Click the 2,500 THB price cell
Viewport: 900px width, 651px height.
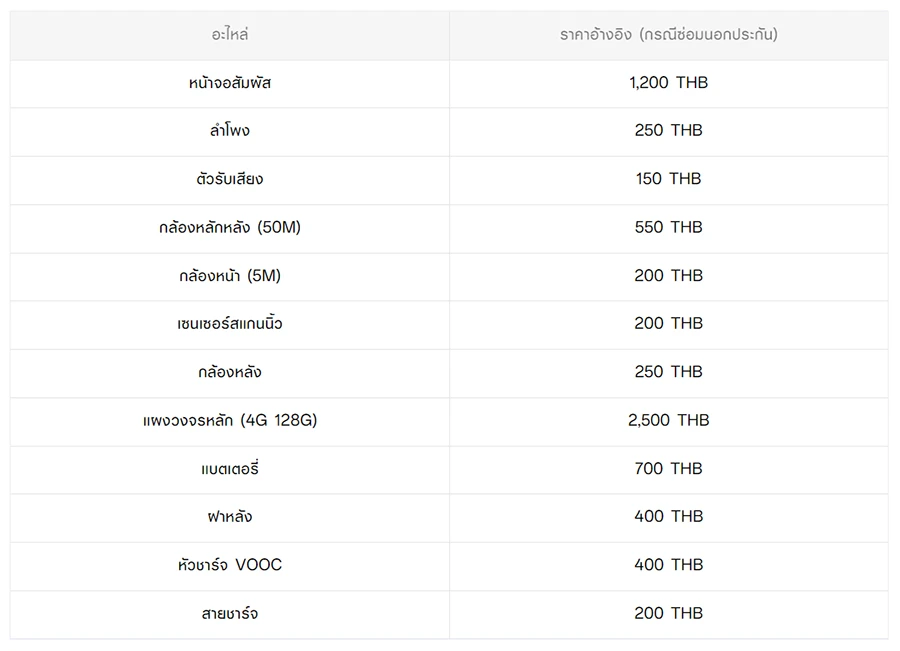pos(668,420)
